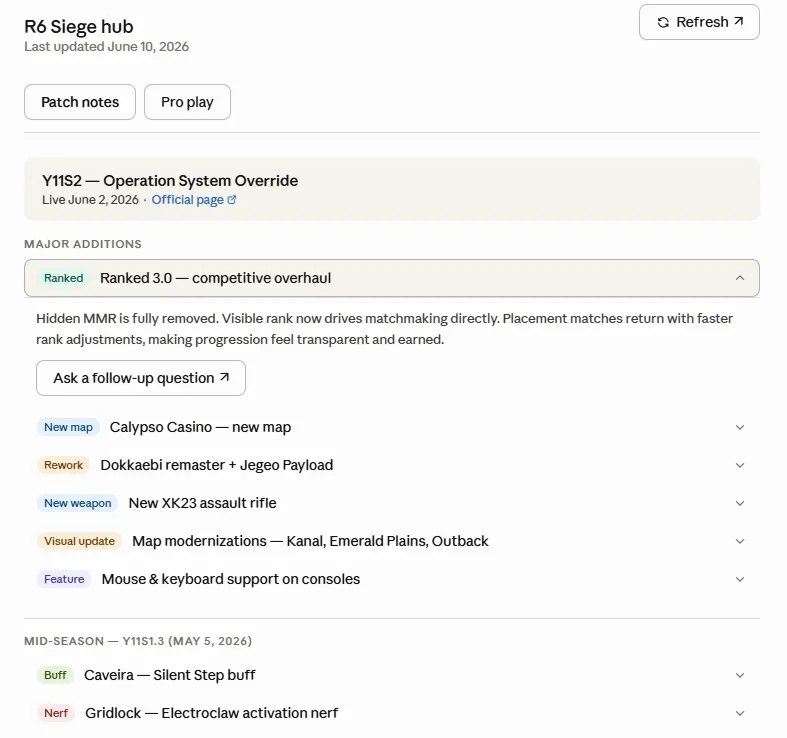Click the New weapon tag
Screen dimensions: 787x738
pyautogui.click(x=77, y=503)
